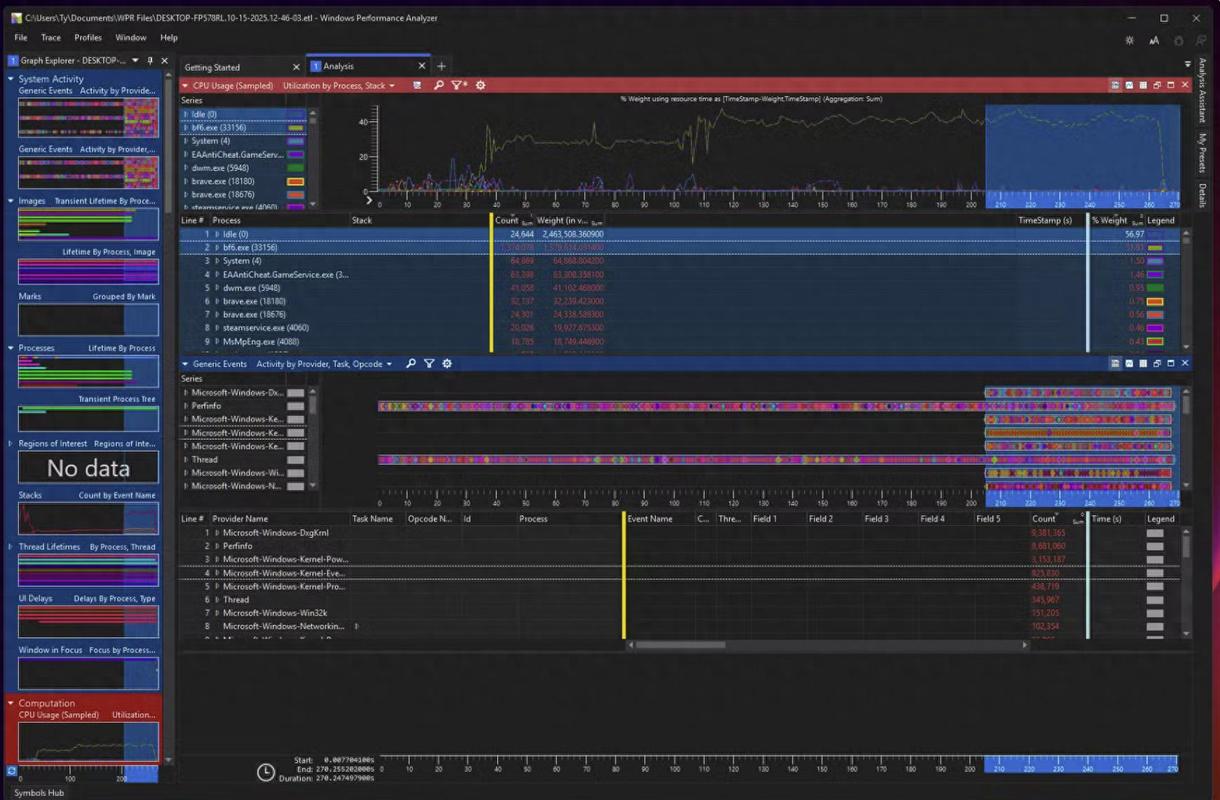Click the brave.exe (18180) orange legend swatch

(1155, 301)
